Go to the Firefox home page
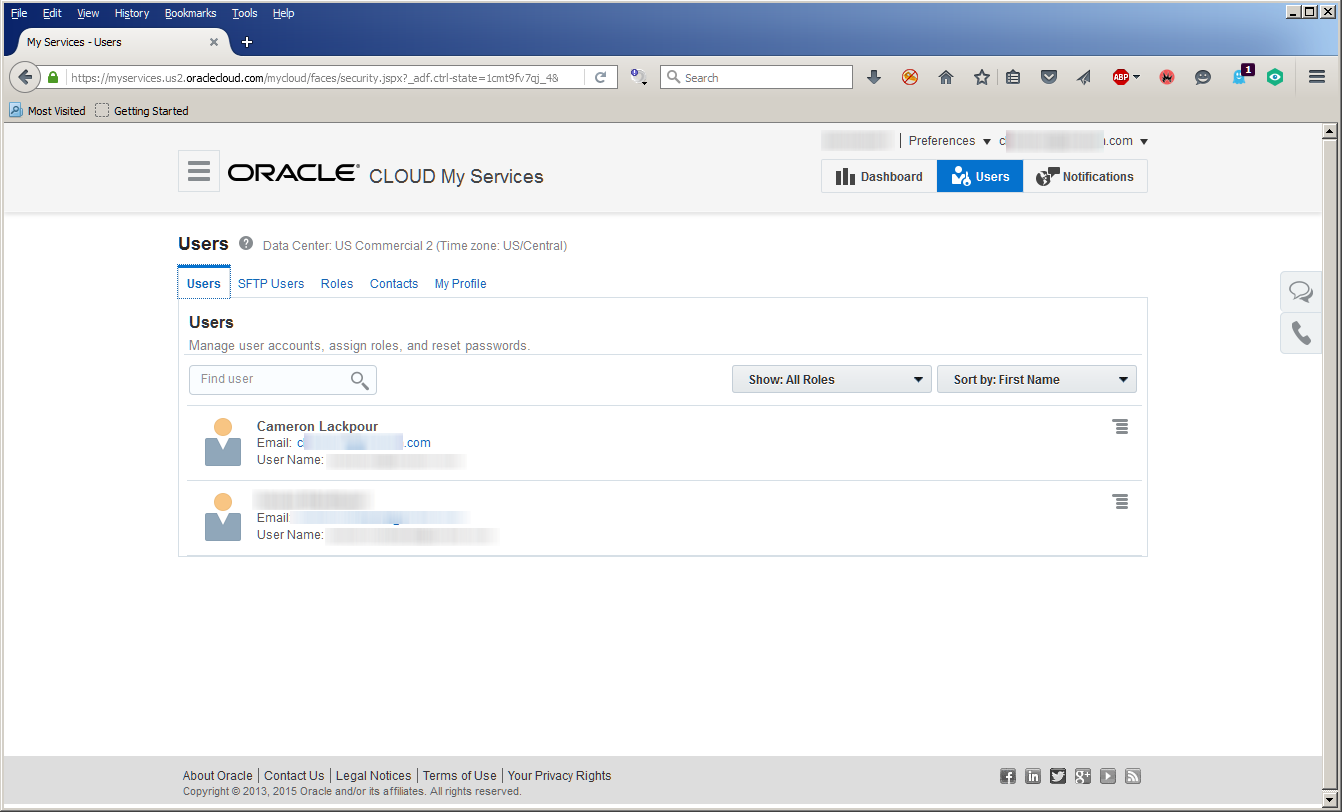 pos(946,77)
